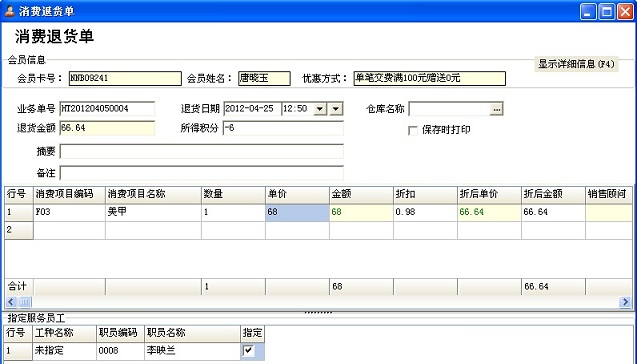The width and height of the screenshot is (637, 364).
Task: Click staff code cell 0008
Action: pos(120,351)
